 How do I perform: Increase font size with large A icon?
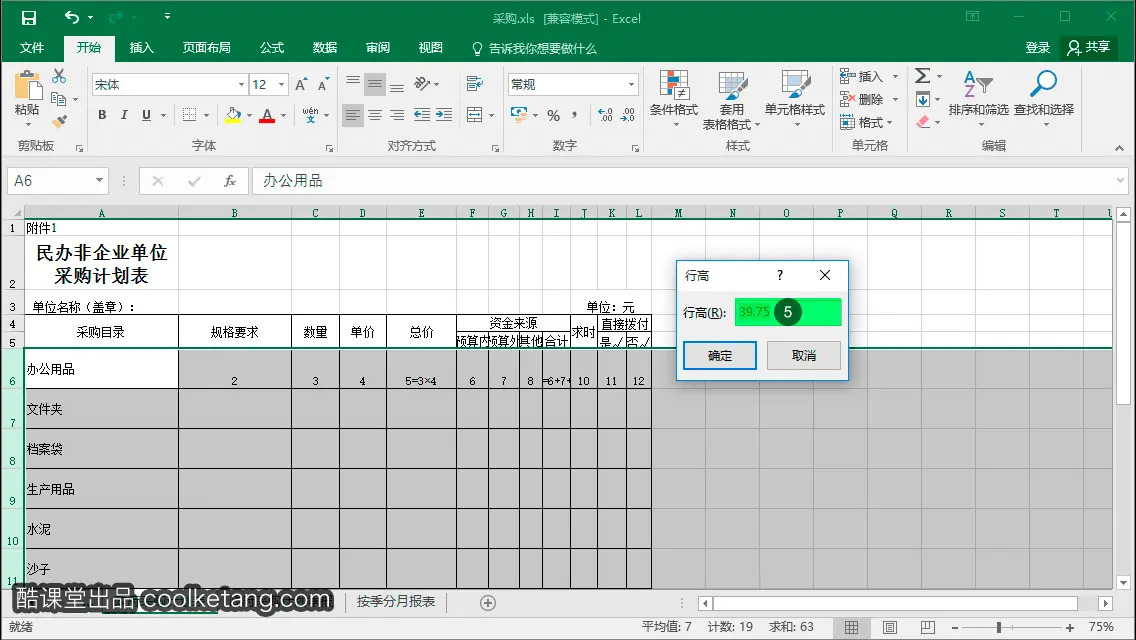coord(301,85)
